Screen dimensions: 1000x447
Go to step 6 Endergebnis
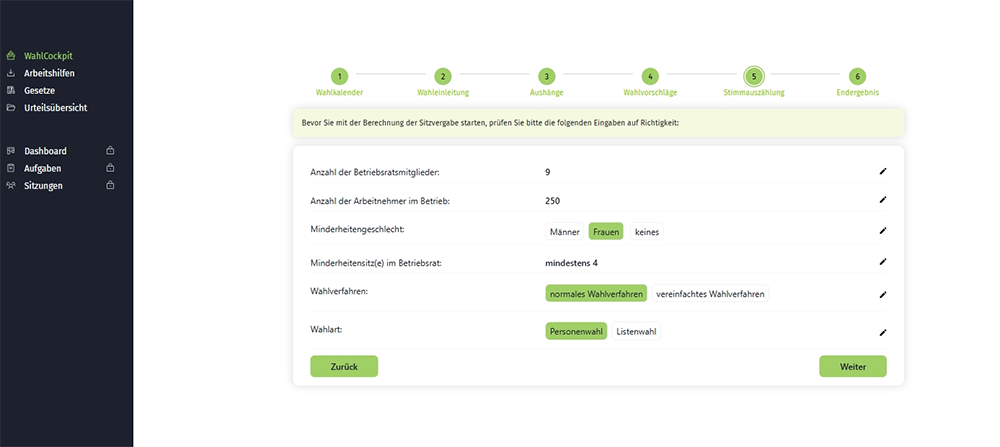857,77
